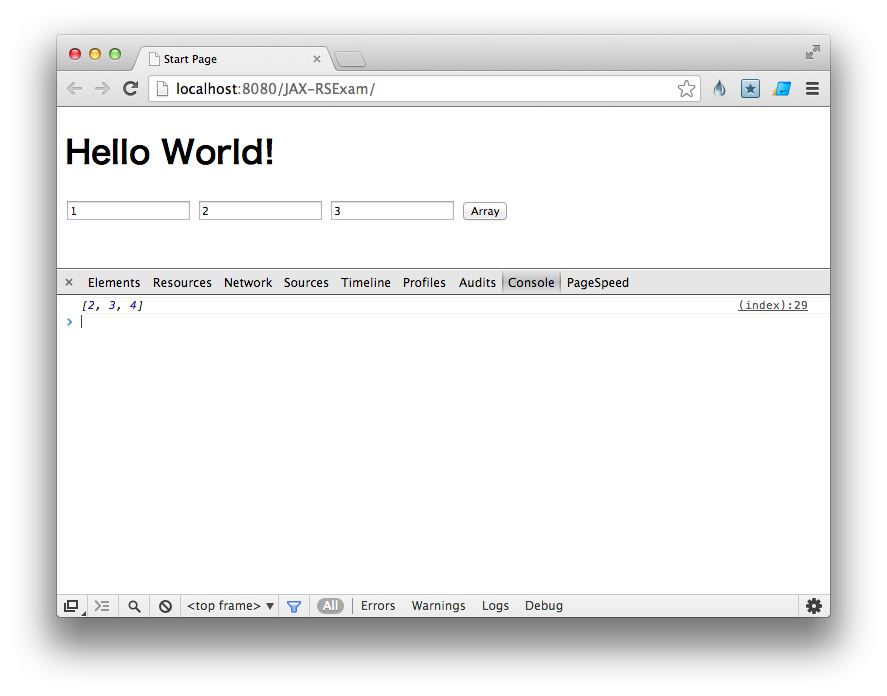Screen dimensions: 887x696
Task: Close the DevTools panel with the X
Action: pyautogui.click(x=69, y=283)
